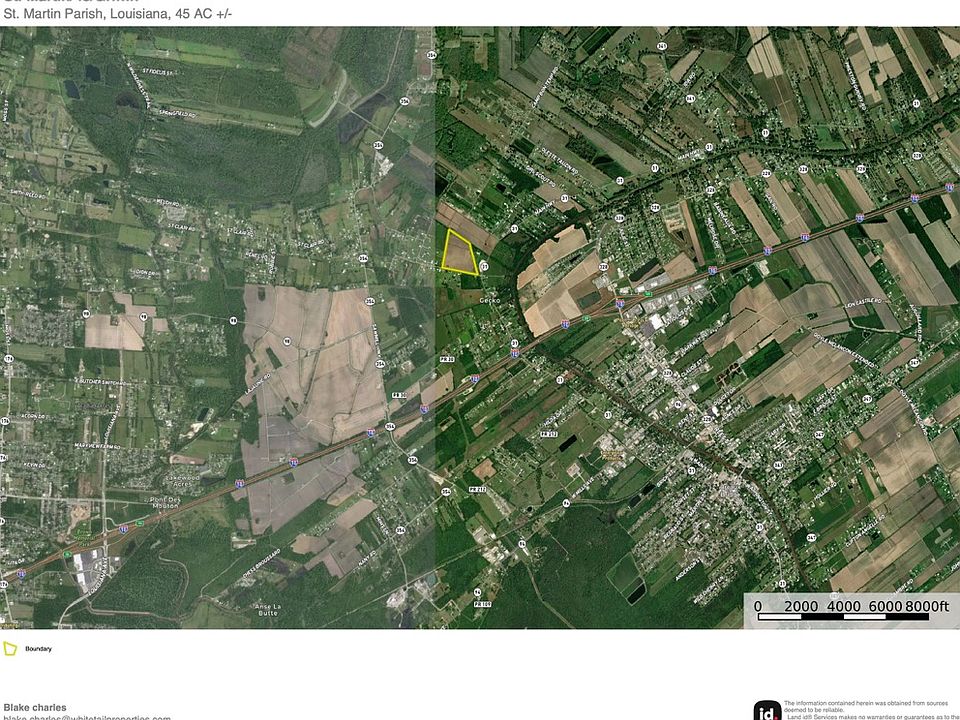Click the 'KEVIN DR' road label
Image resolution: width=960 pixels, height=720 pixels.
tap(34, 465)
